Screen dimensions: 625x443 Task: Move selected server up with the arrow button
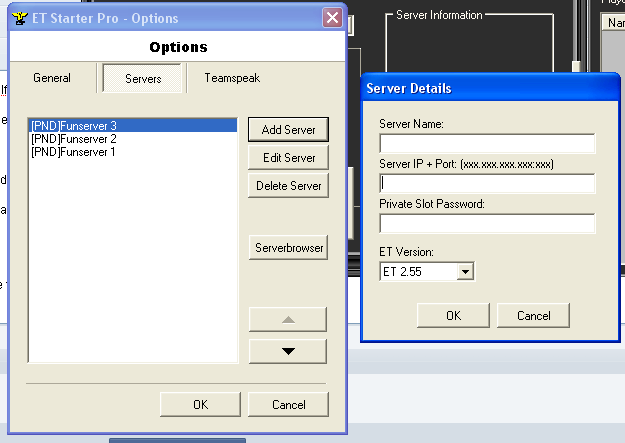coord(288,319)
